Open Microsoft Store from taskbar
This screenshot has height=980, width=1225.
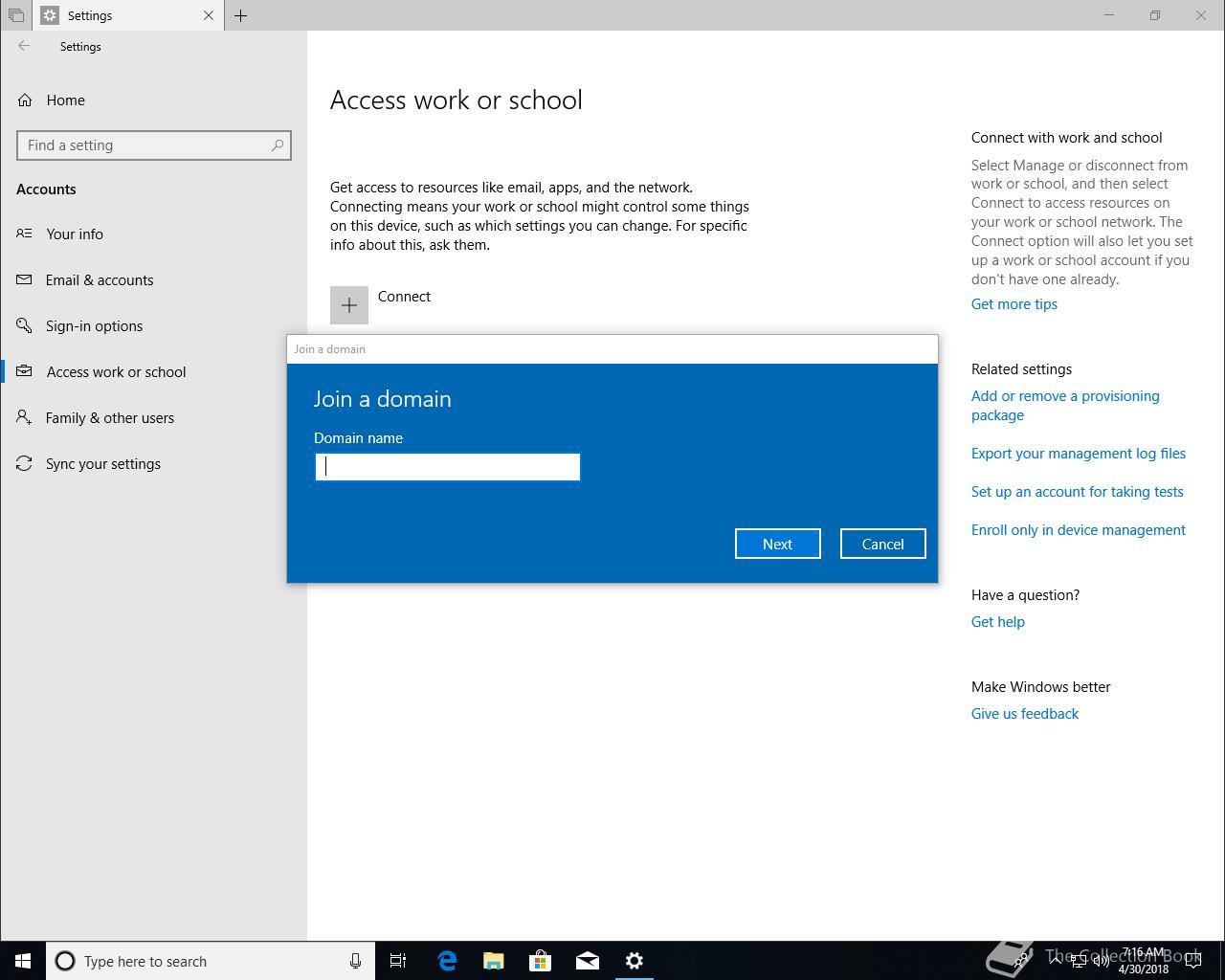(541, 961)
